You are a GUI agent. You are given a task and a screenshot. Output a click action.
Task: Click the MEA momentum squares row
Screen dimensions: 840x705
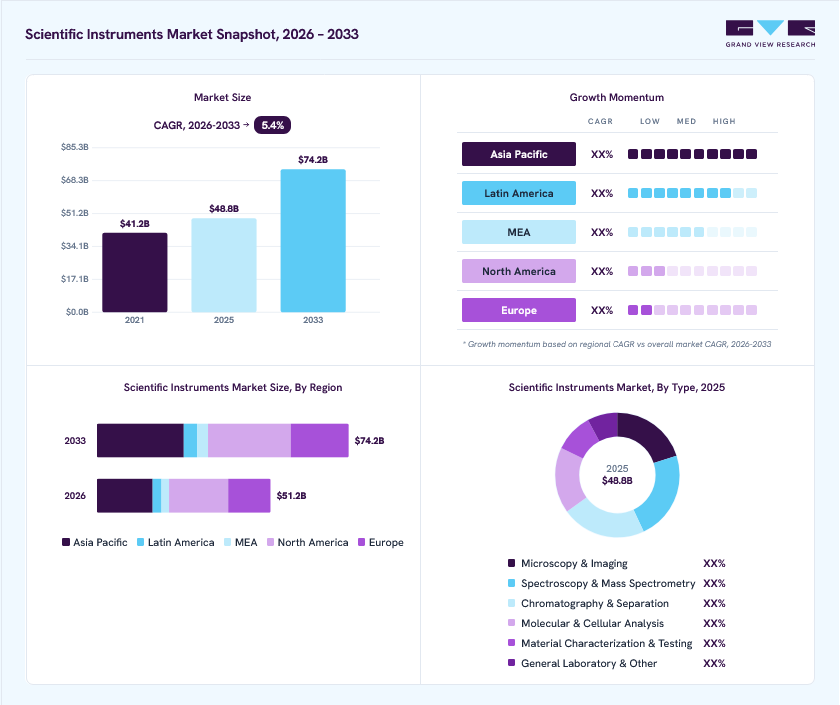(692, 232)
